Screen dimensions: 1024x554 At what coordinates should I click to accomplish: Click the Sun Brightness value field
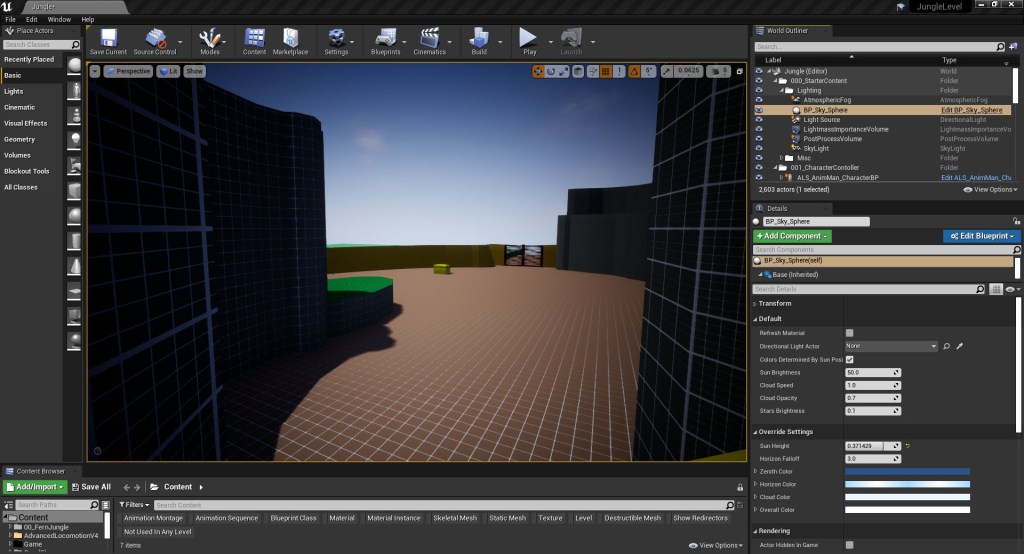tap(870, 372)
